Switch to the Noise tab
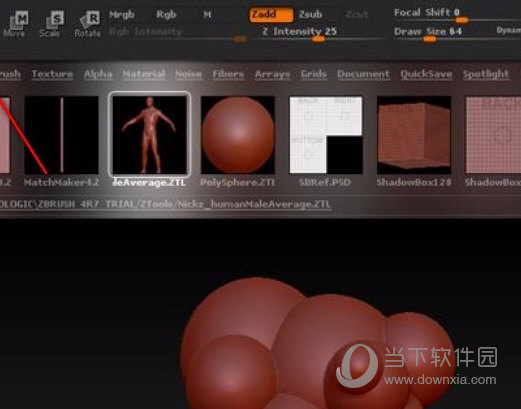Screen dimensions: 521x409 188,74
